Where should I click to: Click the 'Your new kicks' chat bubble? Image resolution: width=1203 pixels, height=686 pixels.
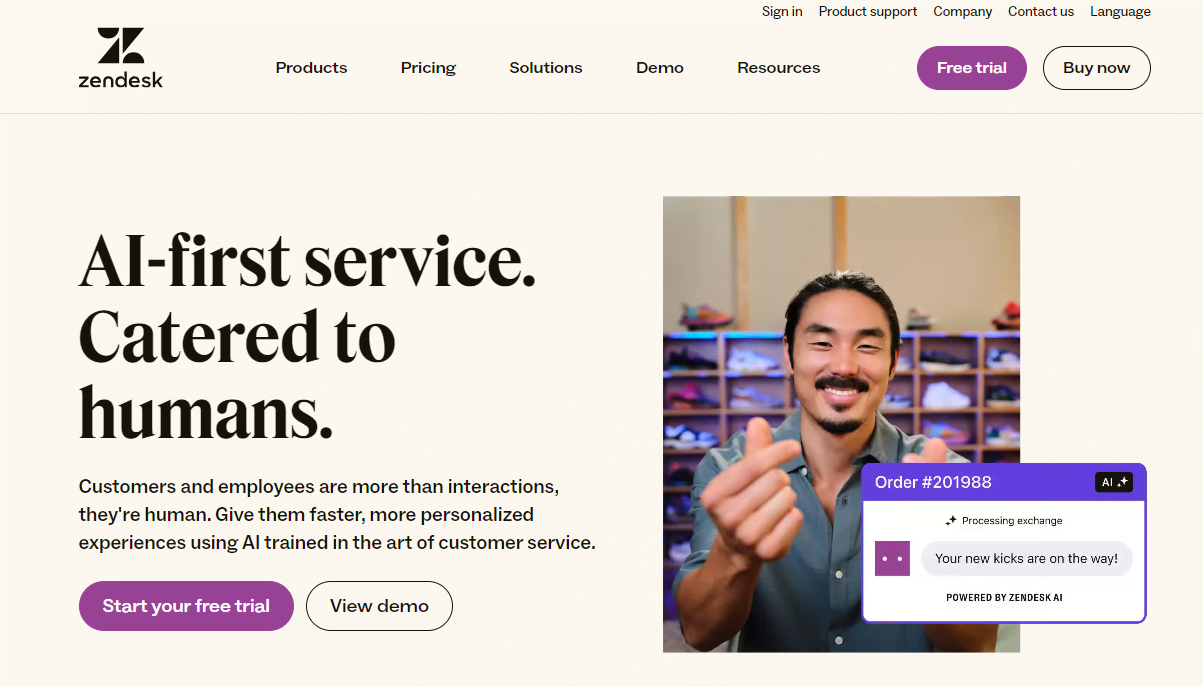pos(1026,558)
